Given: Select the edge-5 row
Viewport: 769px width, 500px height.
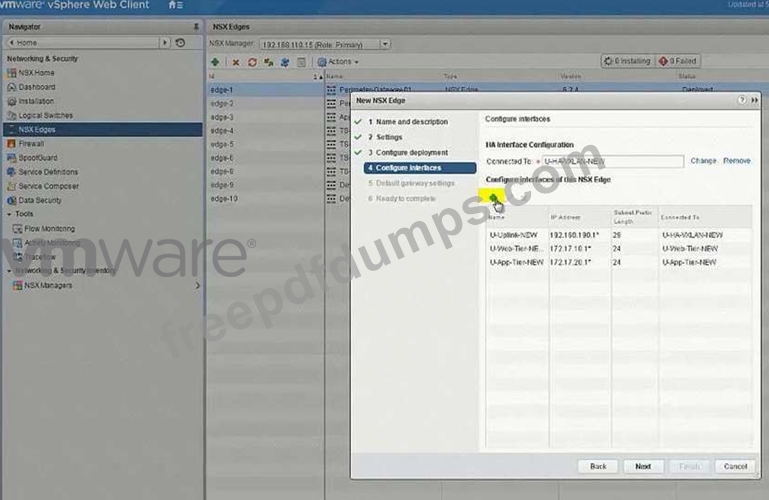Looking at the screenshot, I should tap(265, 145).
